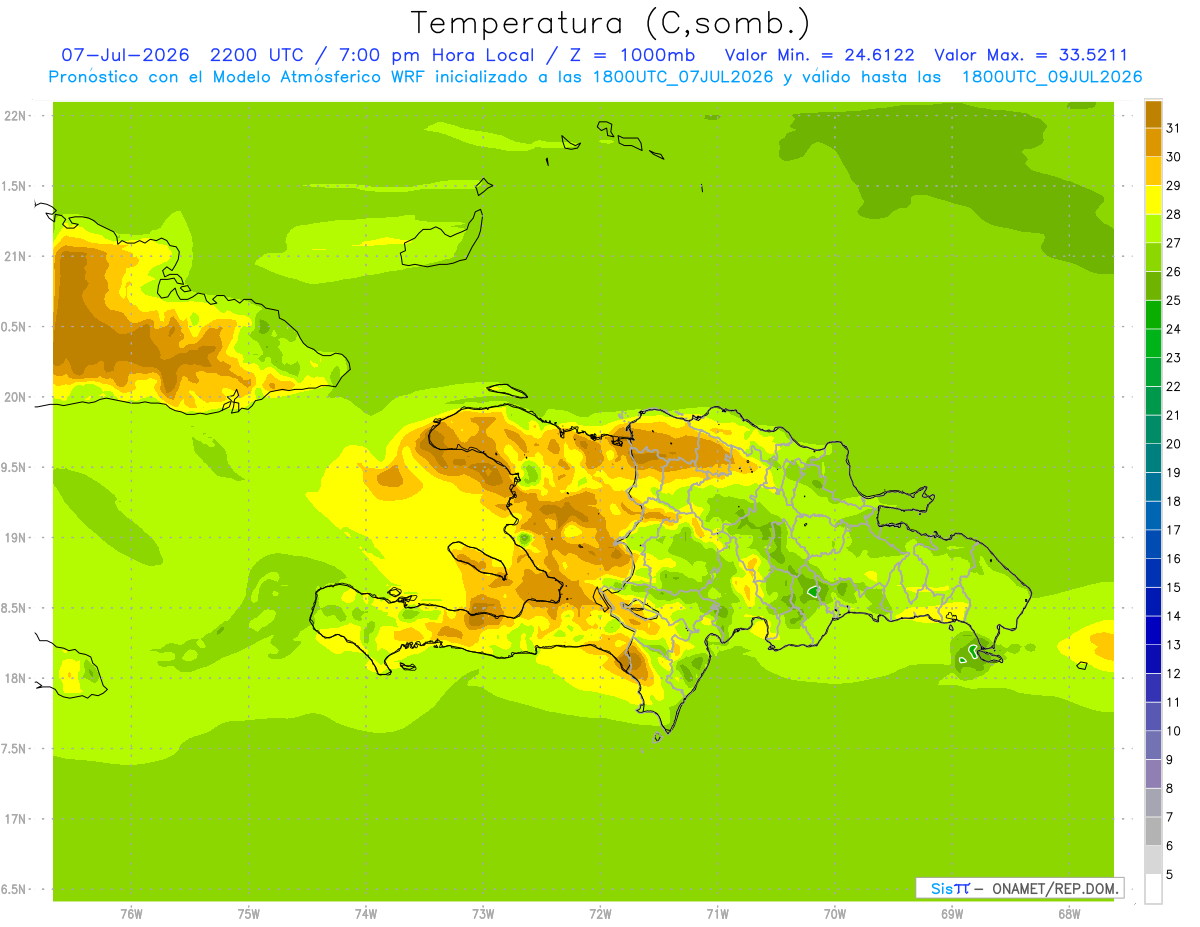The width and height of the screenshot is (1200, 927).
Task: Click the bright green swatch between 24 and 25
Action: click(x=1153, y=315)
